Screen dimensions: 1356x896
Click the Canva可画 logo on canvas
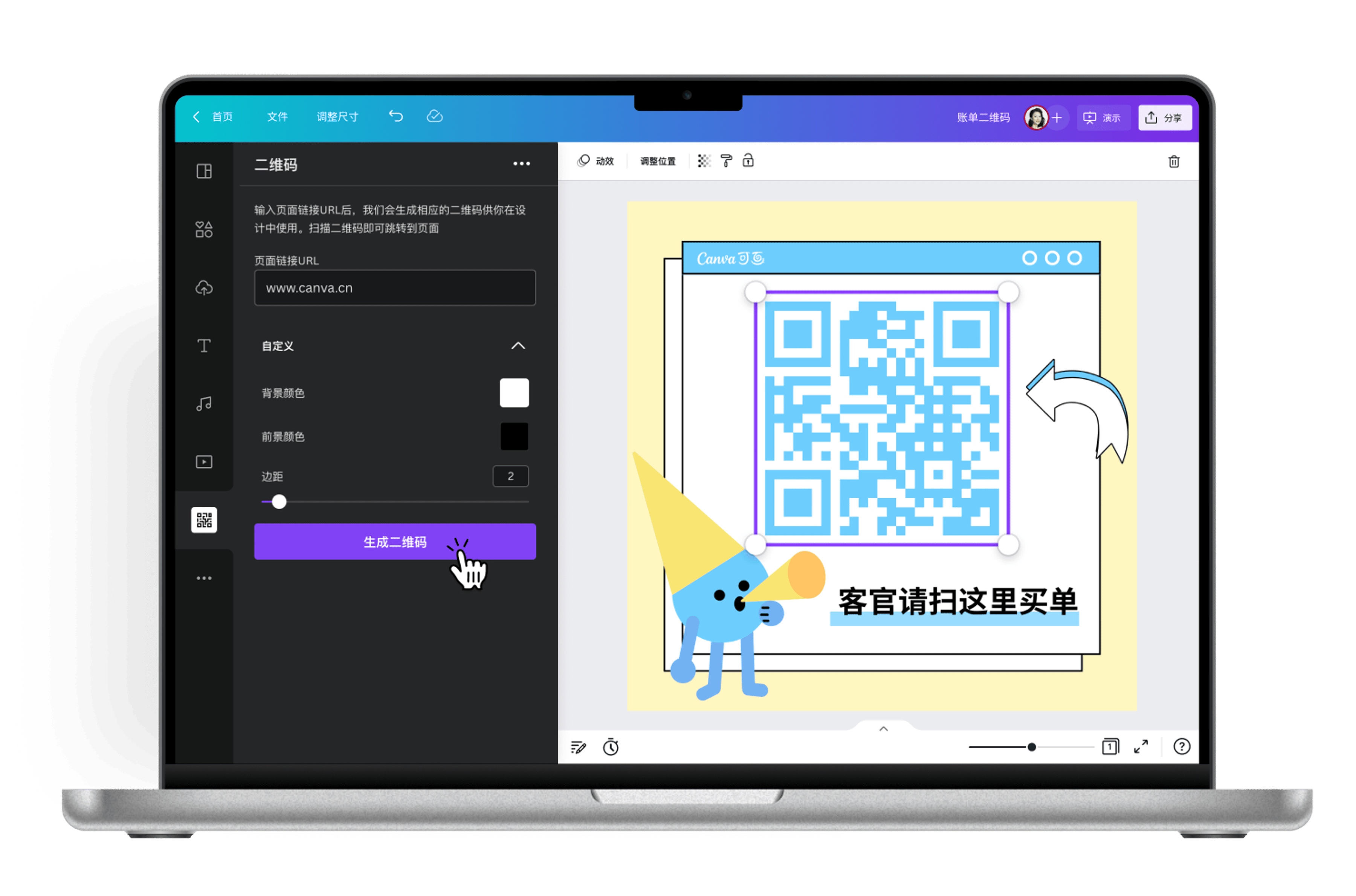730,259
